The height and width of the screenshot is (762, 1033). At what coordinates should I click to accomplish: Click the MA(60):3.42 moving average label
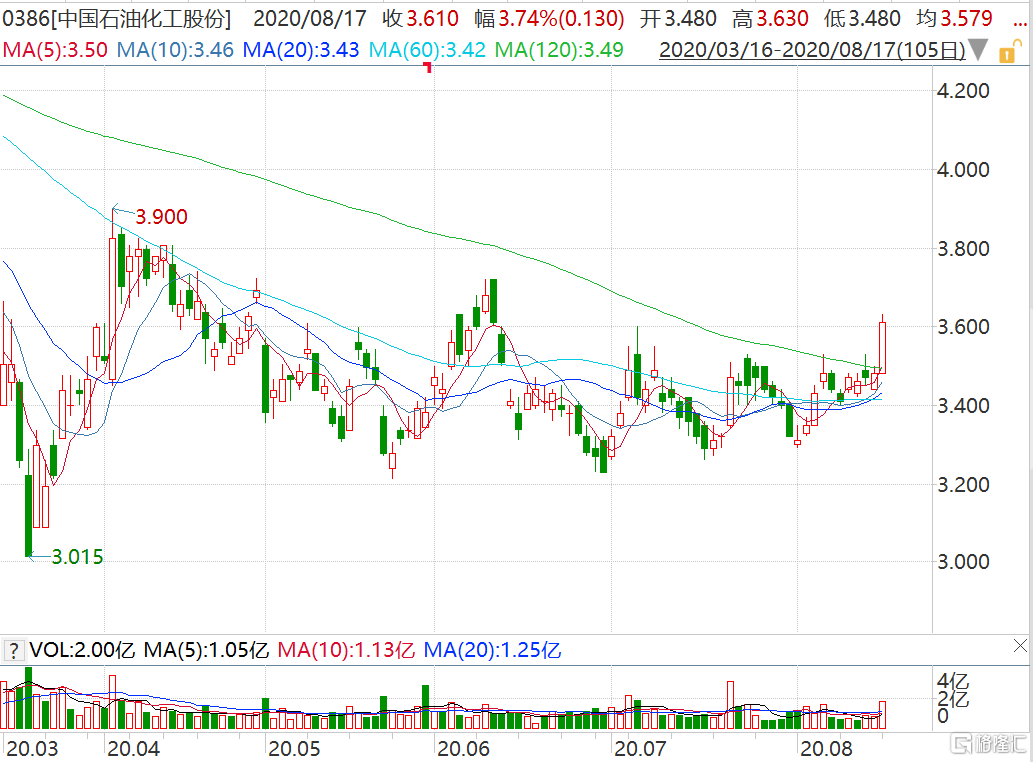(428, 49)
